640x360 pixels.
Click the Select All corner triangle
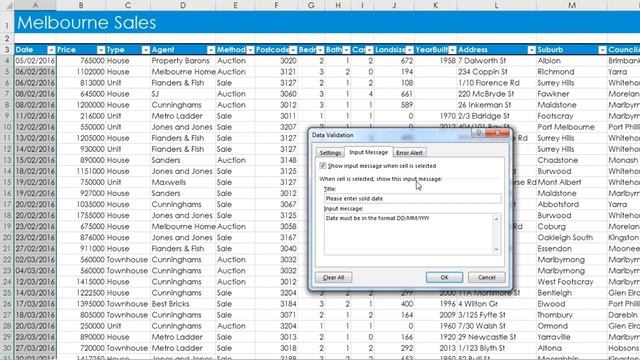coord(7,5)
